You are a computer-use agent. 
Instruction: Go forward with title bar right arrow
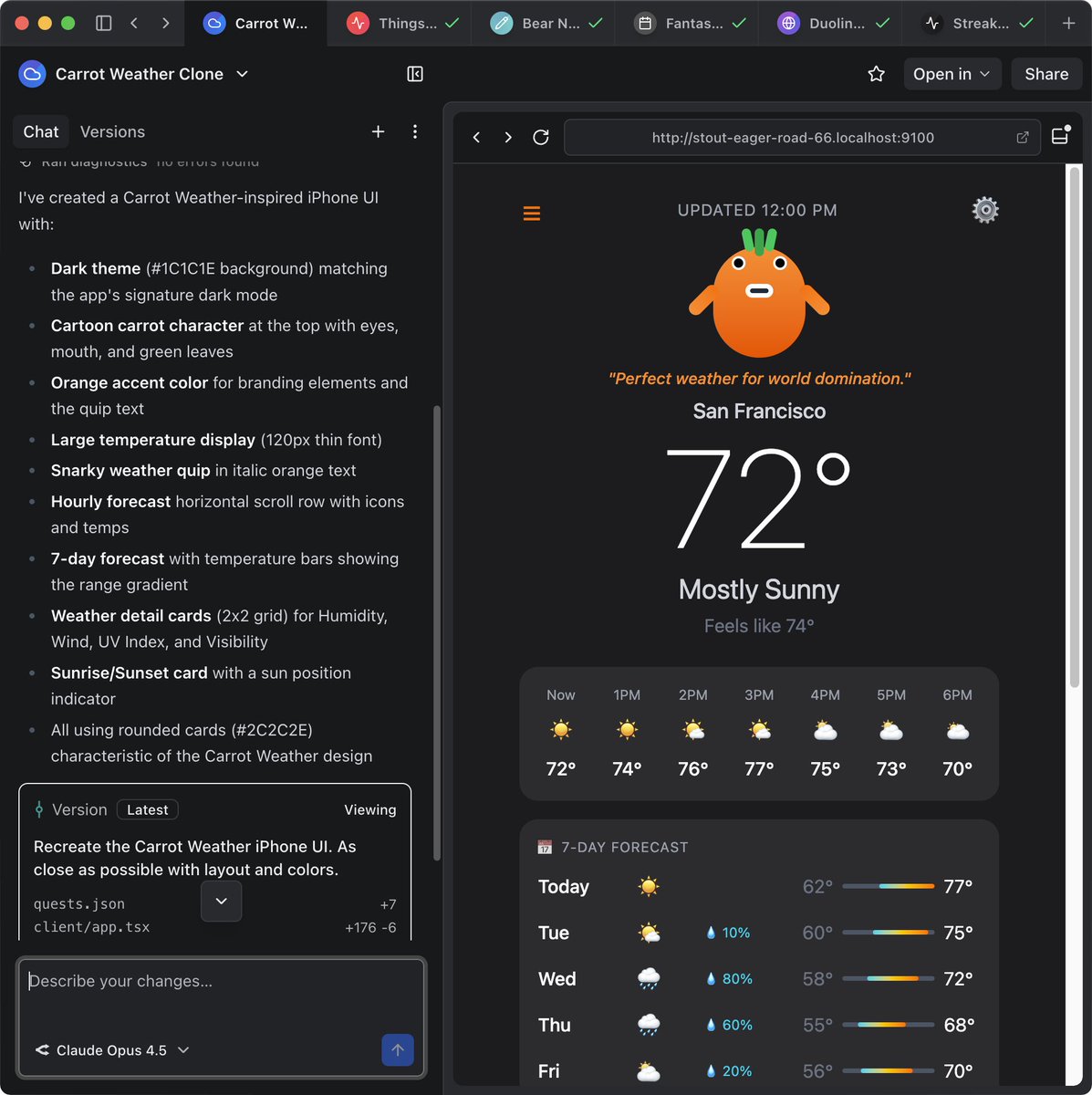(165, 23)
